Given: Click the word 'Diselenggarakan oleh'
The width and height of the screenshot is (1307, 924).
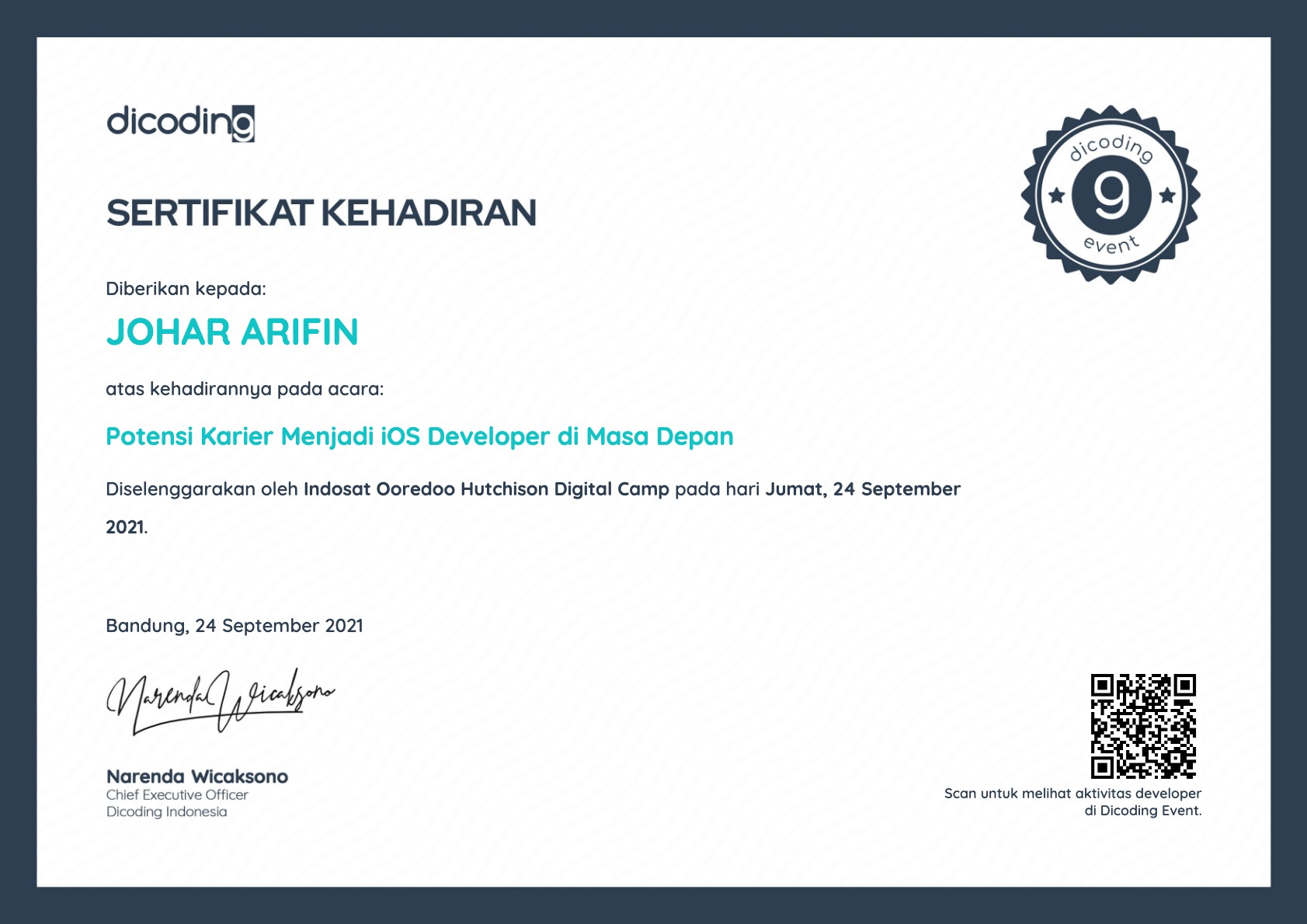Looking at the screenshot, I should [202, 489].
